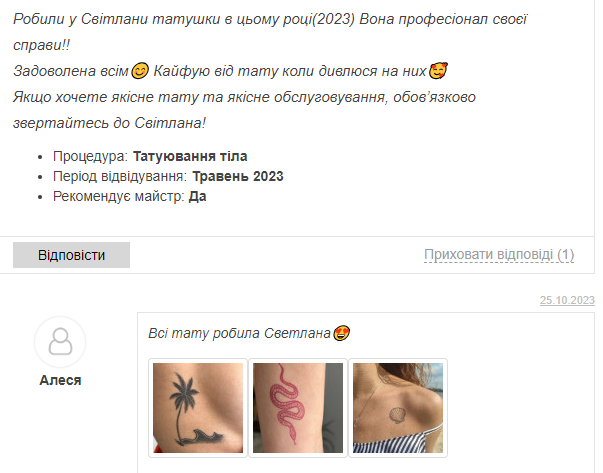Image resolution: width=603 pixels, height=473 pixels.
Task: Click the Процедура label
Action: (90, 157)
